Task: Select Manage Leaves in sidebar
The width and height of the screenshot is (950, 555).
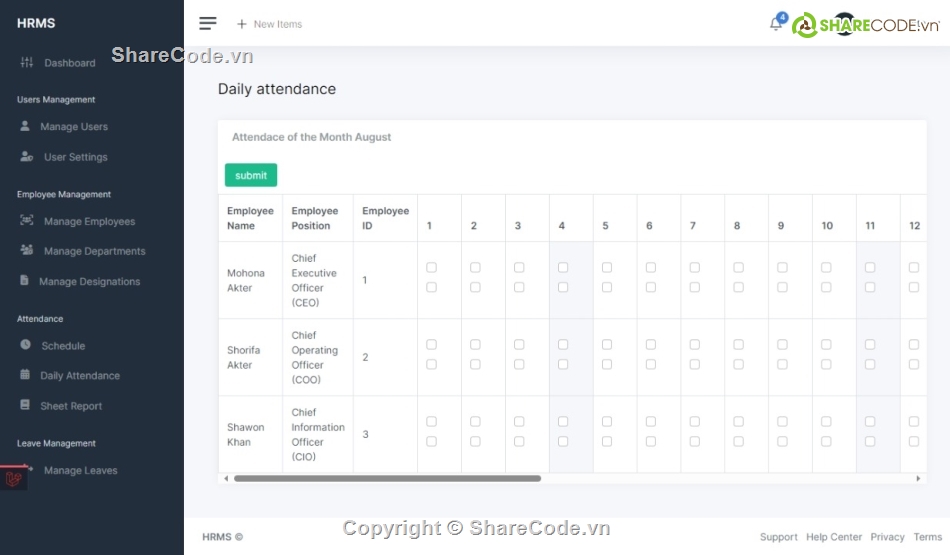Action: click(80, 471)
